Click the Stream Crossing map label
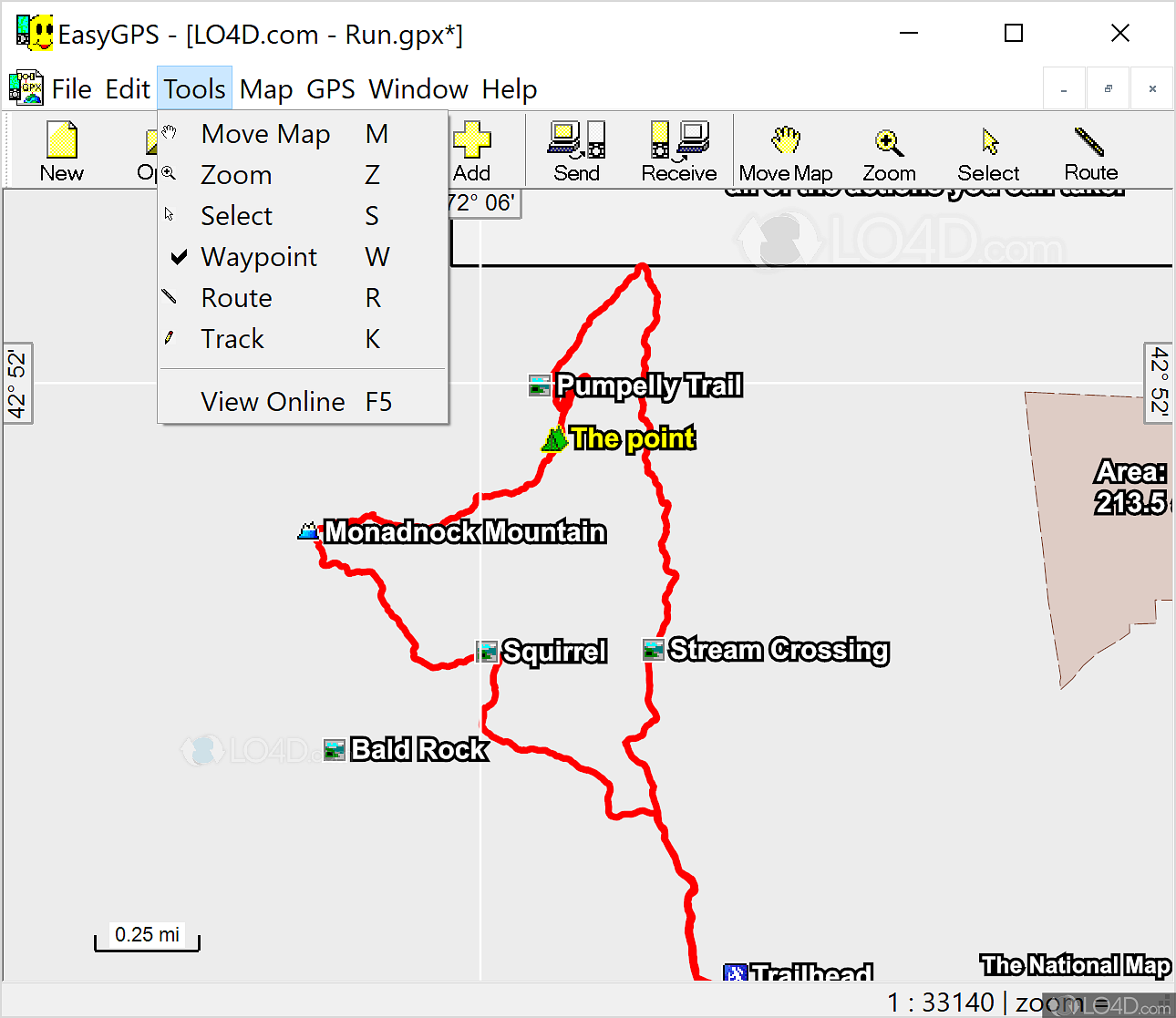1176x1018 pixels. (x=779, y=650)
